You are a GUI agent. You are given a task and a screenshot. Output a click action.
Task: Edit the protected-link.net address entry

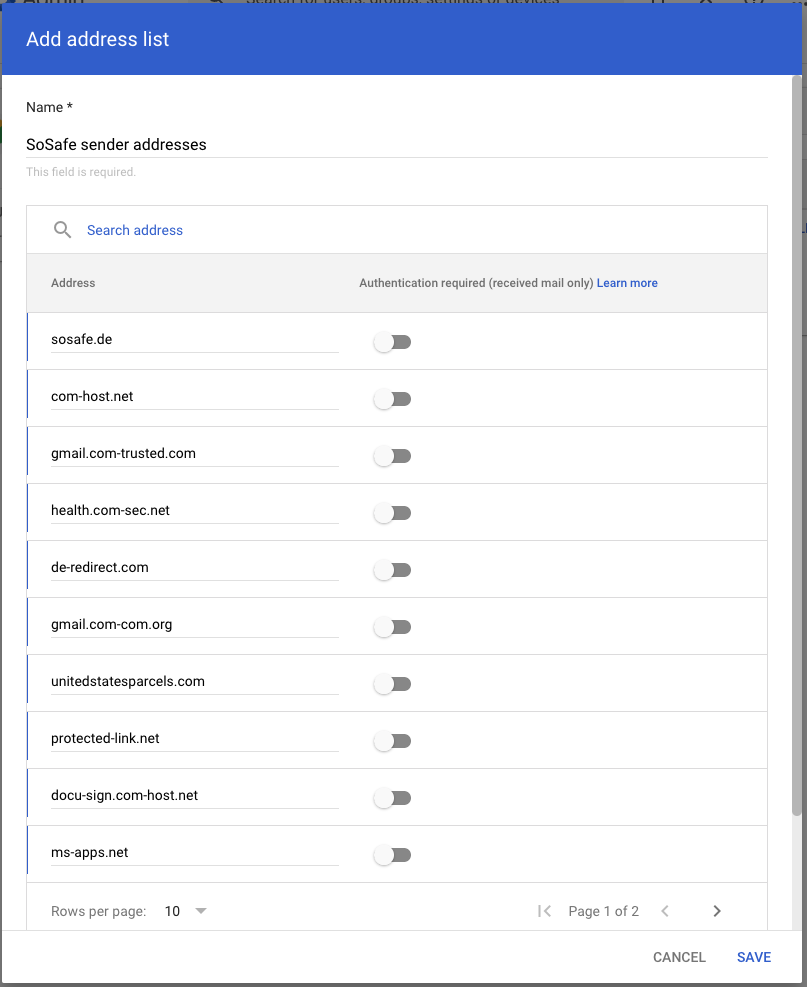pyautogui.click(x=194, y=739)
